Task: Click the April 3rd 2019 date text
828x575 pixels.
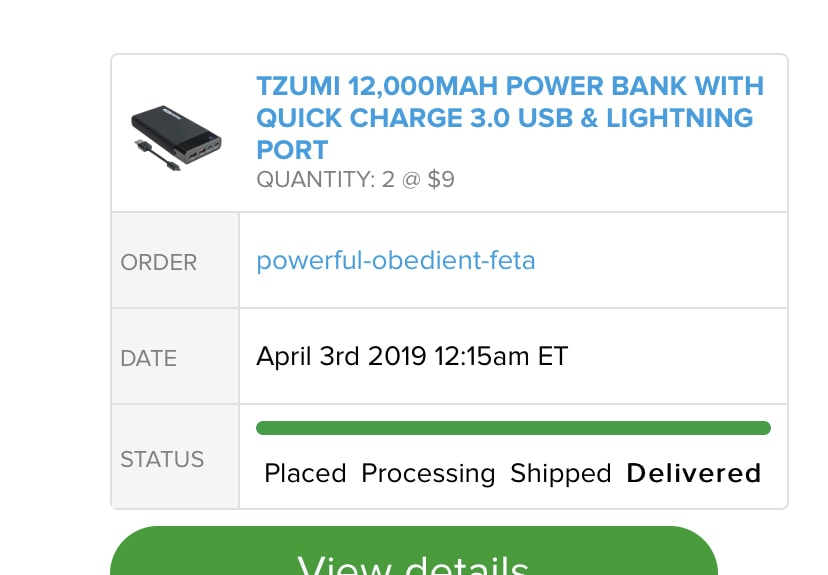Action: pos(341,356)
